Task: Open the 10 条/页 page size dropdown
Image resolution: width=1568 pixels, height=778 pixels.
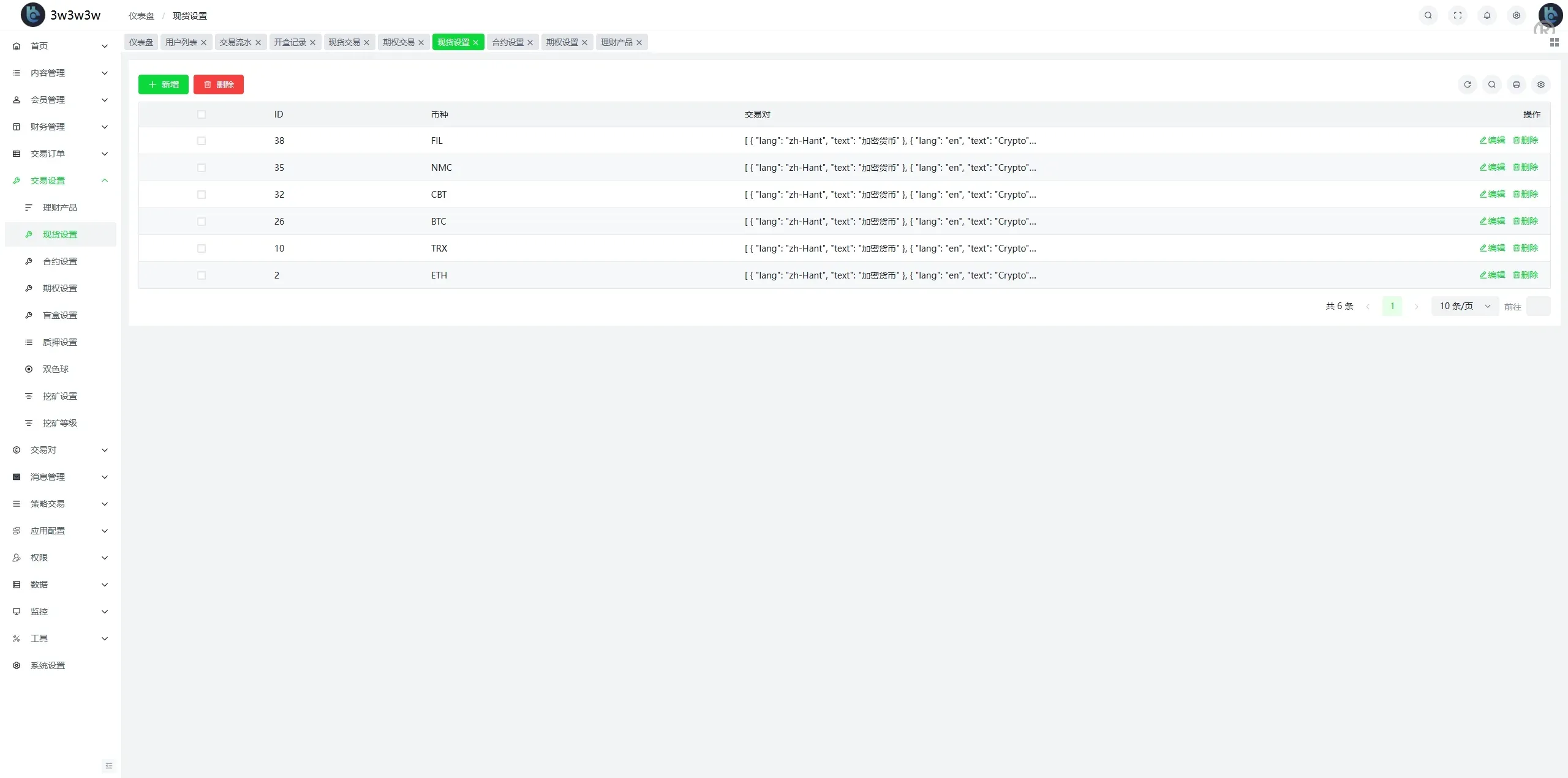Action: click(1464, 306)
